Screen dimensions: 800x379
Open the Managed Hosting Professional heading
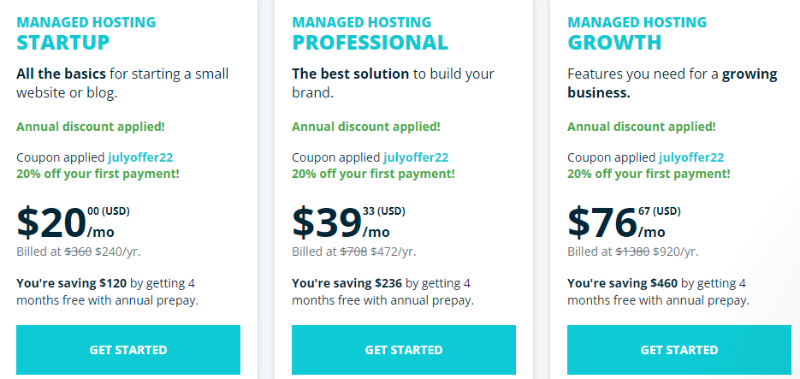(370, 34)
